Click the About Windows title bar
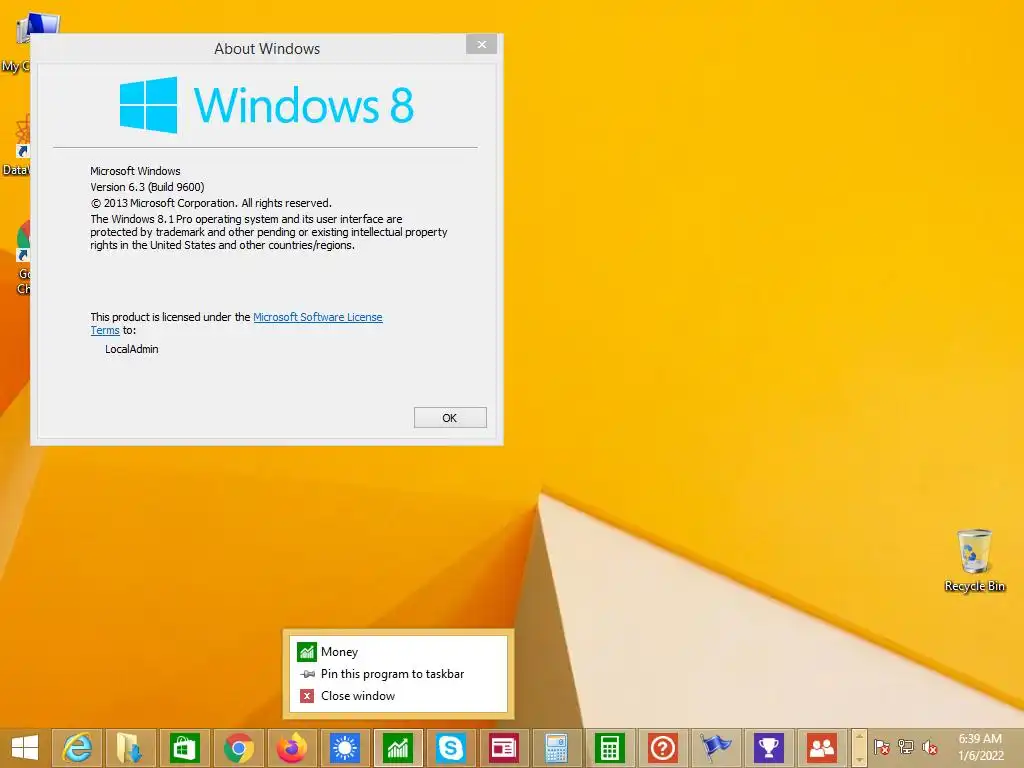Screen dimensions: 1024x768 point(266,49)
